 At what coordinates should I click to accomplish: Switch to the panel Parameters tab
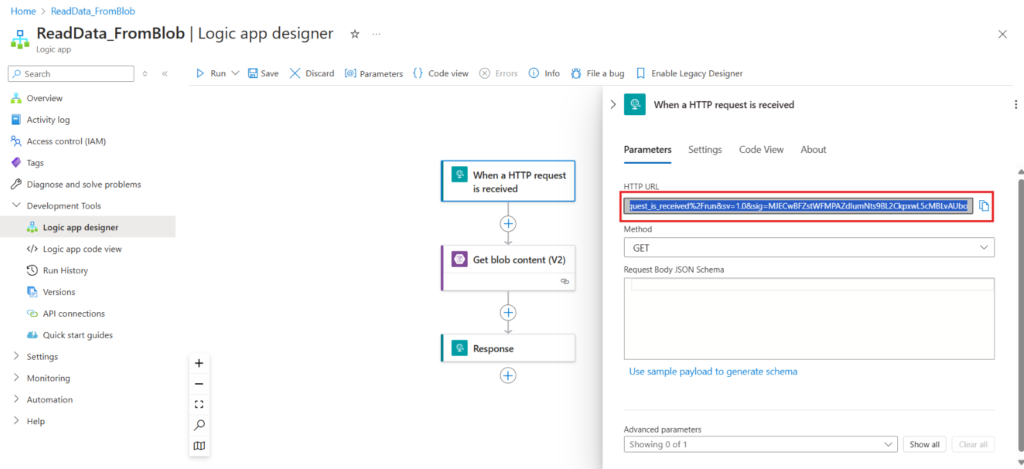pos(648,150)
